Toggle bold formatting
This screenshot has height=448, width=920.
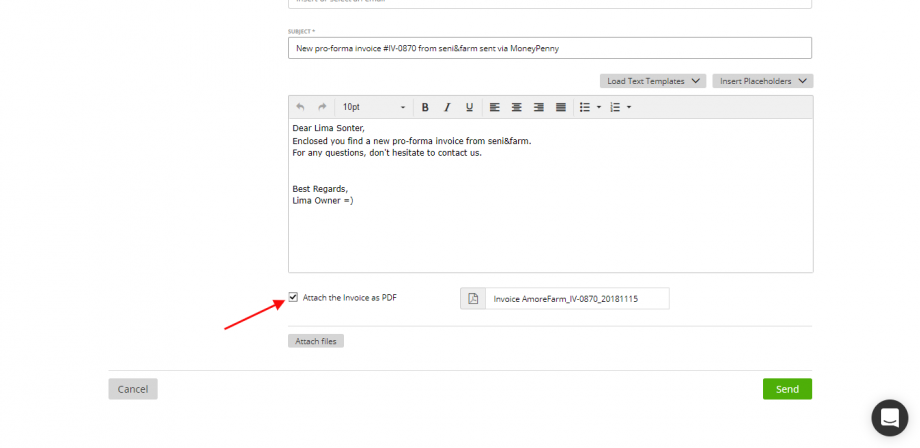425,107
